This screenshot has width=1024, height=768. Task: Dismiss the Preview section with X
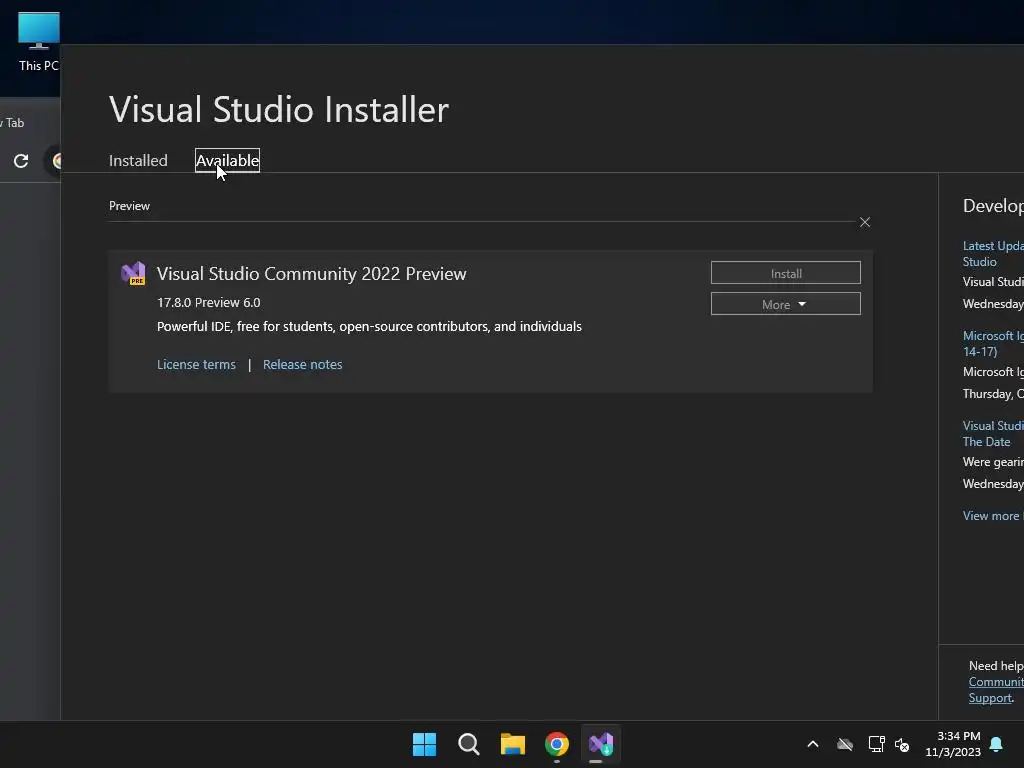865,222
